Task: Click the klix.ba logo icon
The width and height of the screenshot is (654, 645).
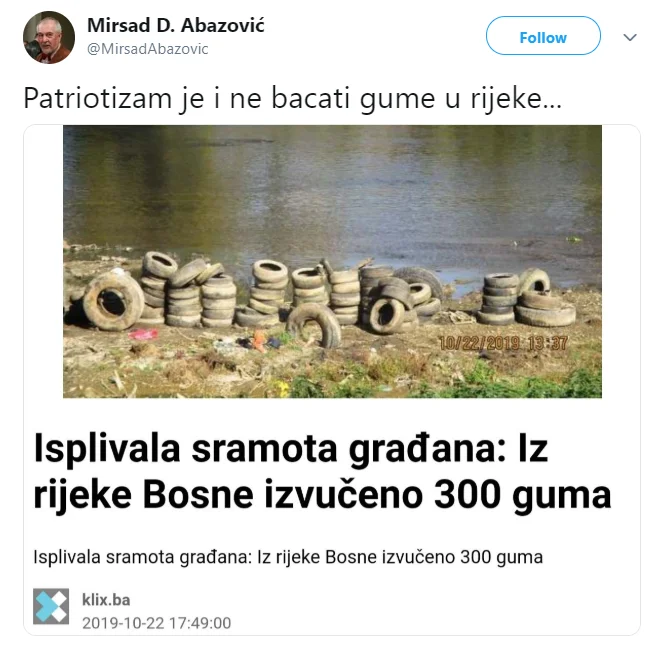Action: tap(51, 606)
